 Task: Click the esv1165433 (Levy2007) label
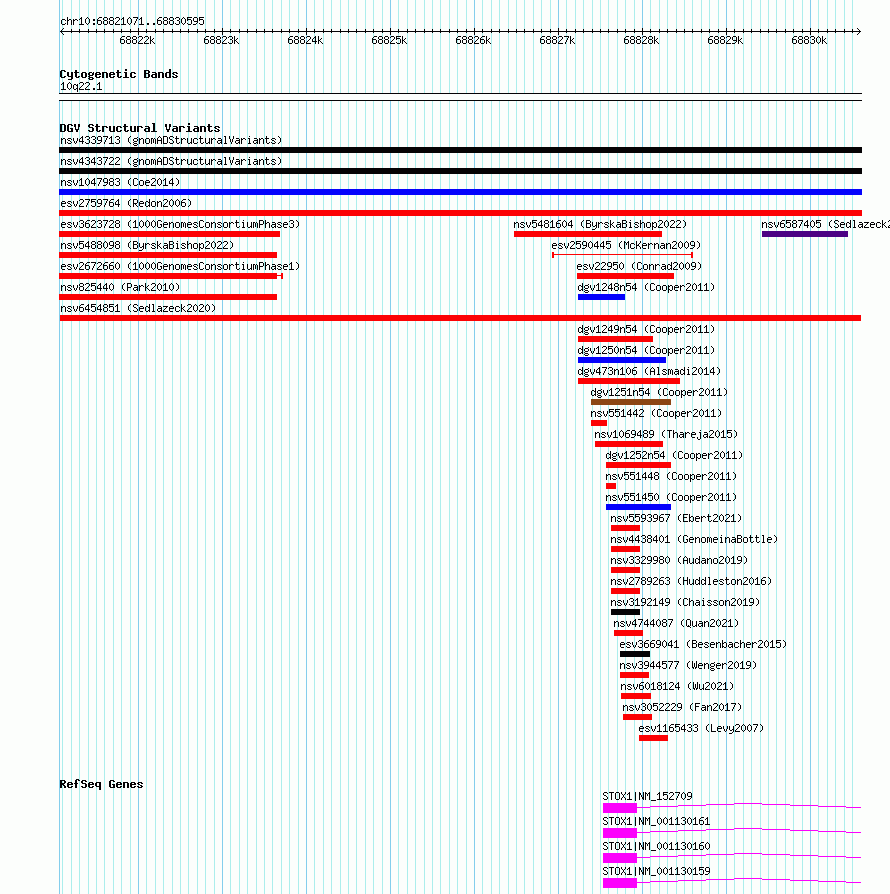coord(701,729)
